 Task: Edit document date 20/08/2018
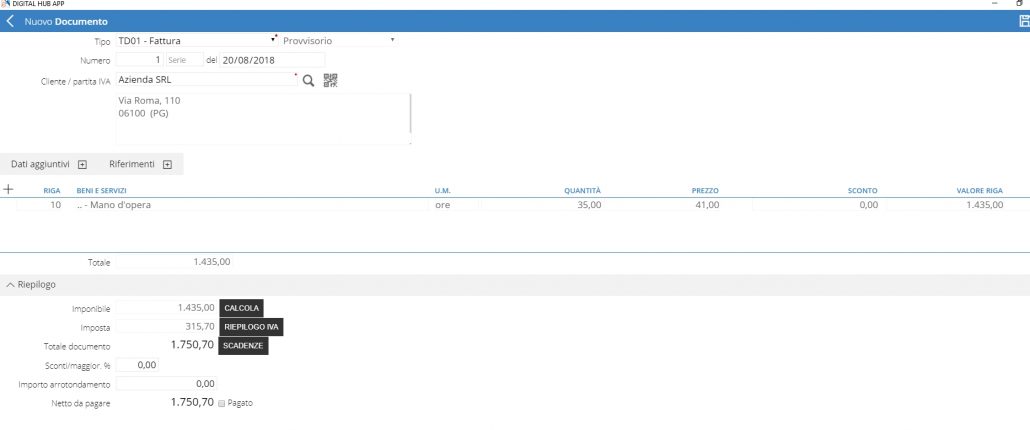[272, 60]
